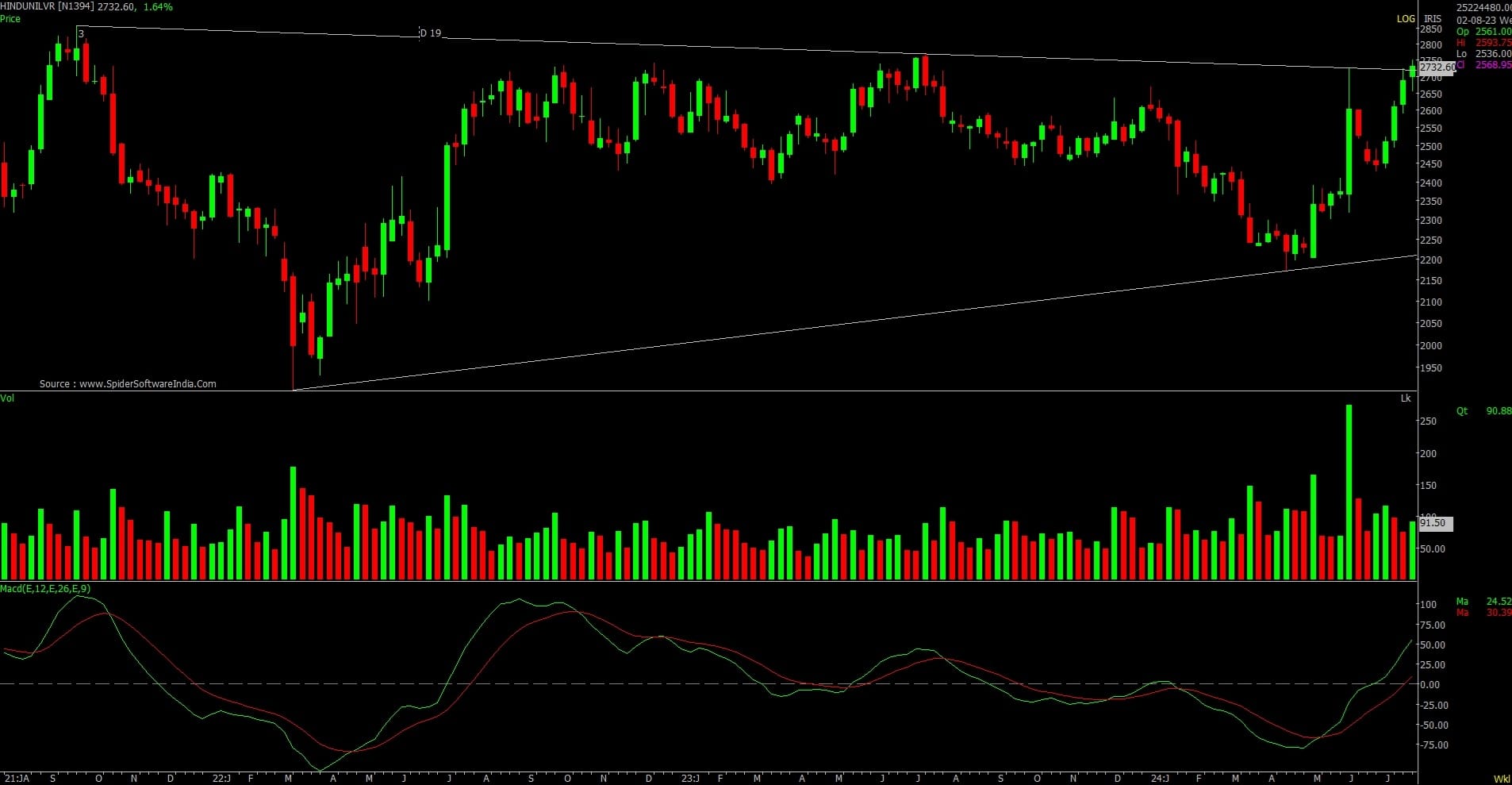
Task: Click the green Op open price value
Action: tap(1493, 32)
